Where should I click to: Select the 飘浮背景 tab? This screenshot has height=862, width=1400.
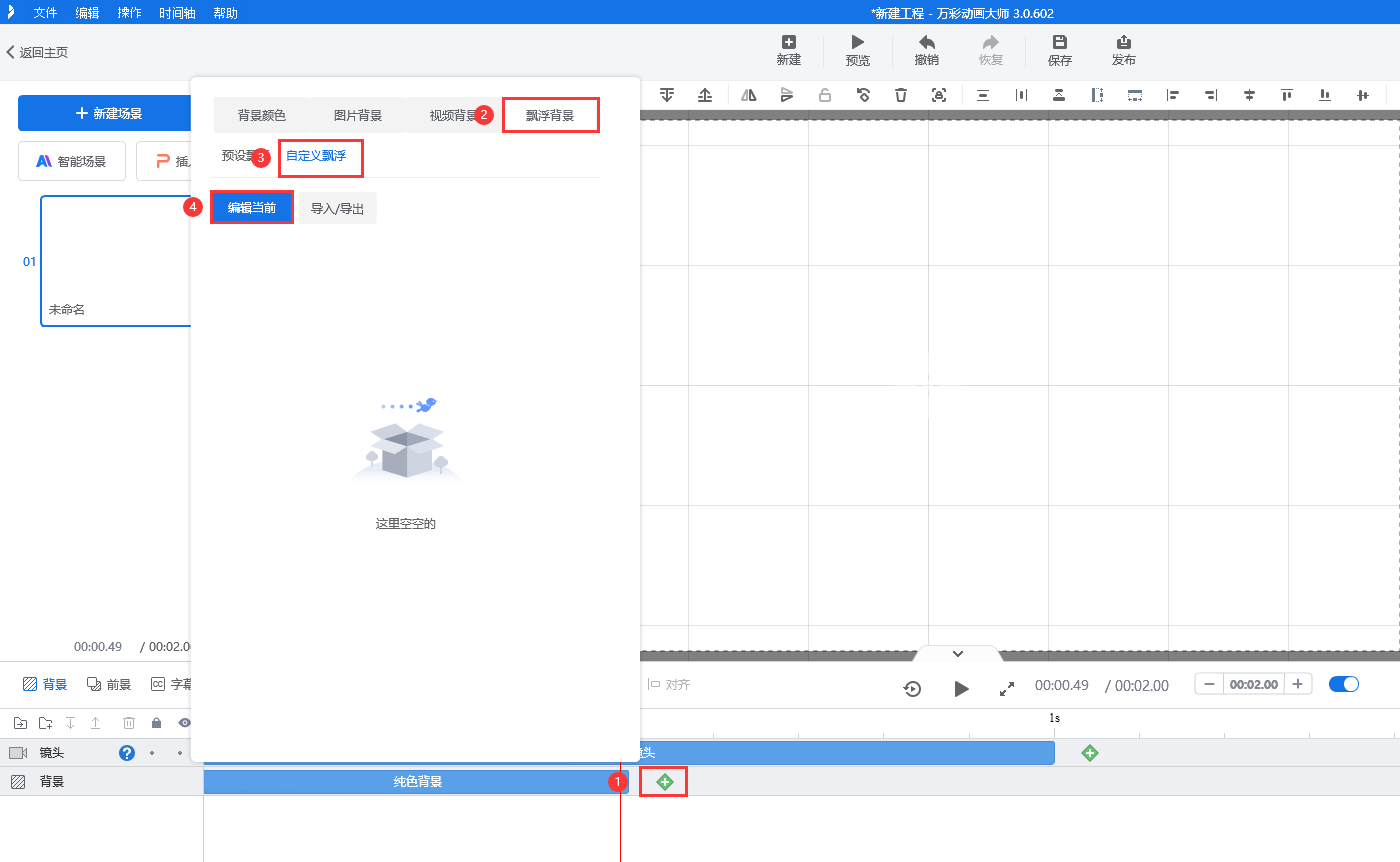550,115
